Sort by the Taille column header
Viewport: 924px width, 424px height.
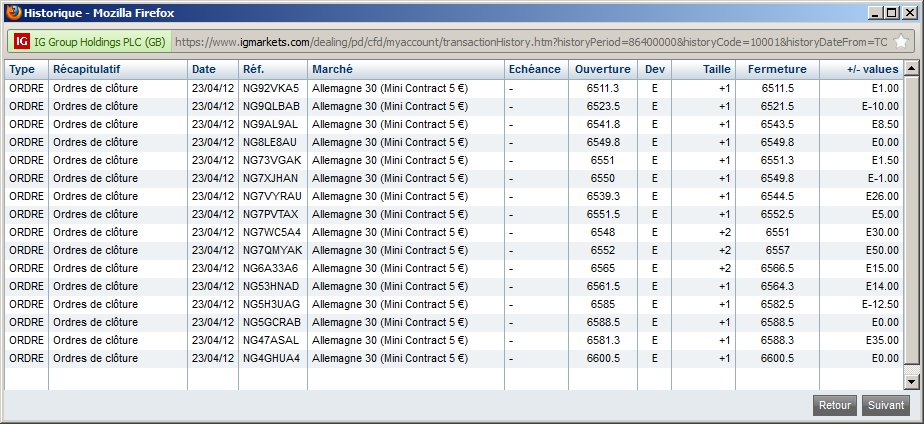pyautogui.click(x=704, y=69)
